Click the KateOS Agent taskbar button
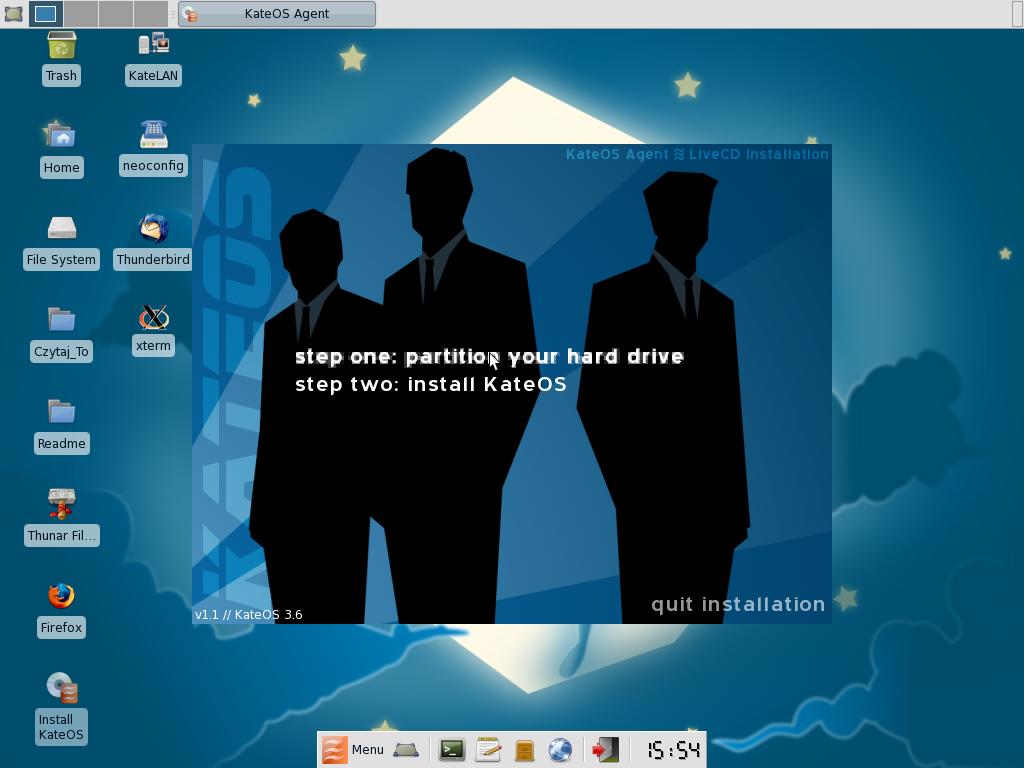1024x768 pixels. pyautogui.click(x=277, y=14)
